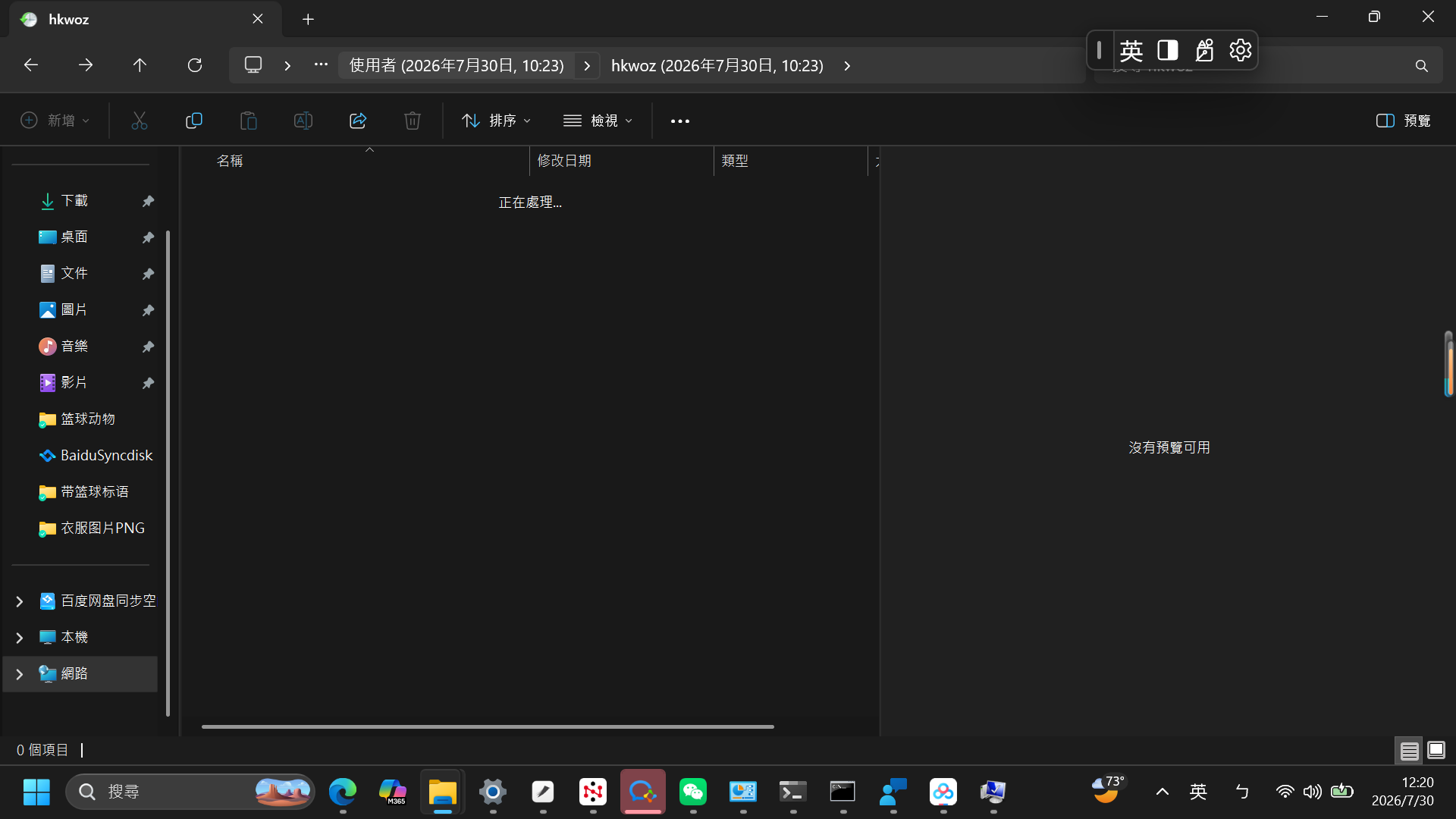Select the hkwoz tab
Screen dimensions: 1456x819
146,19
